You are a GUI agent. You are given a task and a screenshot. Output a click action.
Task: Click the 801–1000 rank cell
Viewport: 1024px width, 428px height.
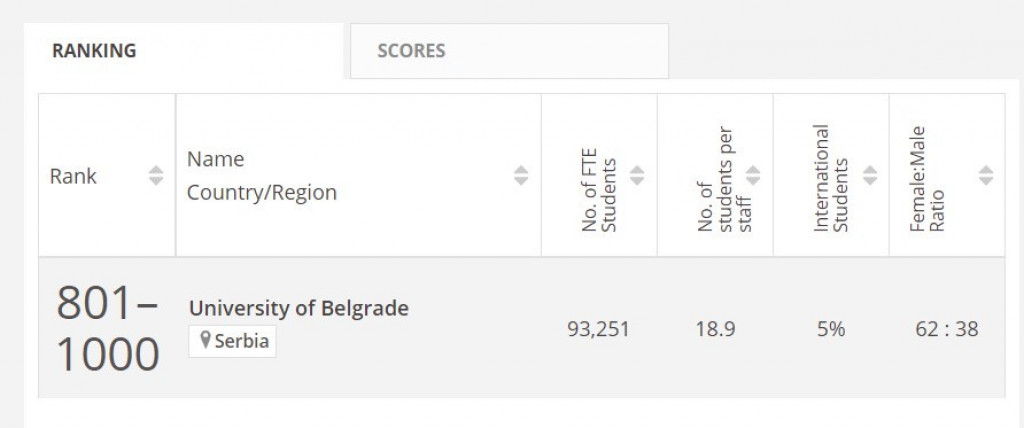click(107, 328)
